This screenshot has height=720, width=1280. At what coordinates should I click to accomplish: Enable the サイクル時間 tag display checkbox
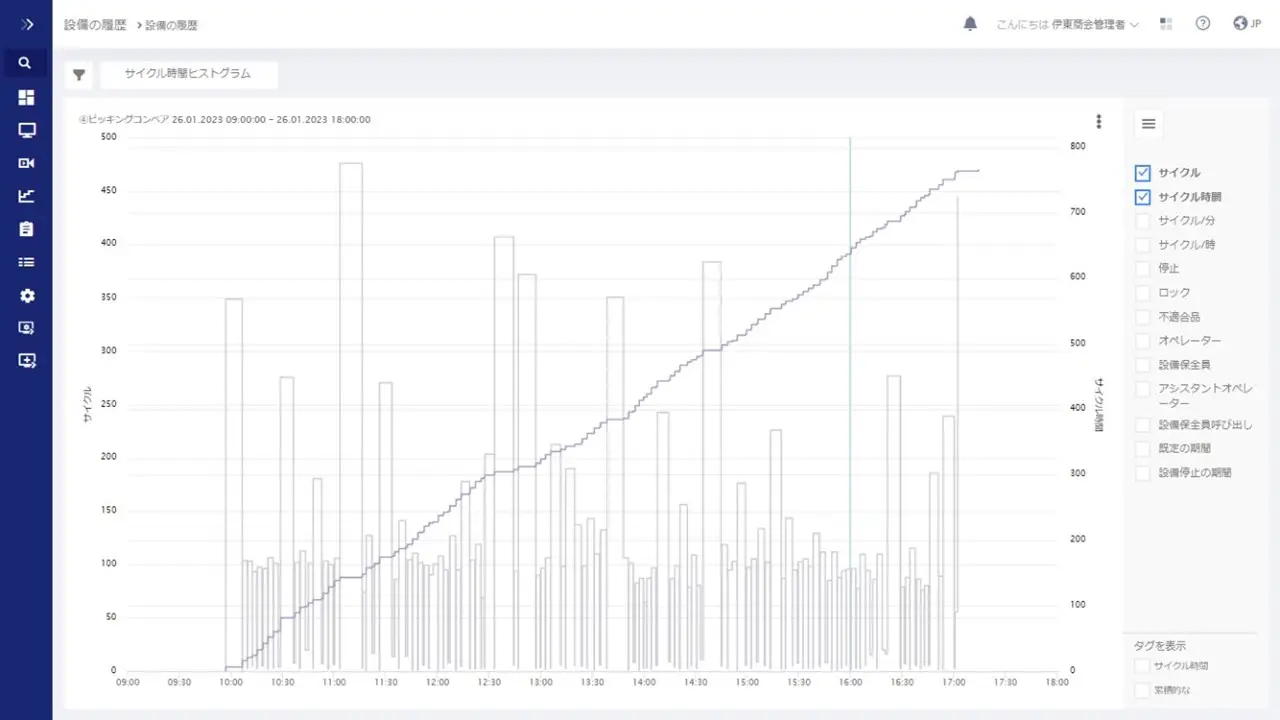[1142, 666]
